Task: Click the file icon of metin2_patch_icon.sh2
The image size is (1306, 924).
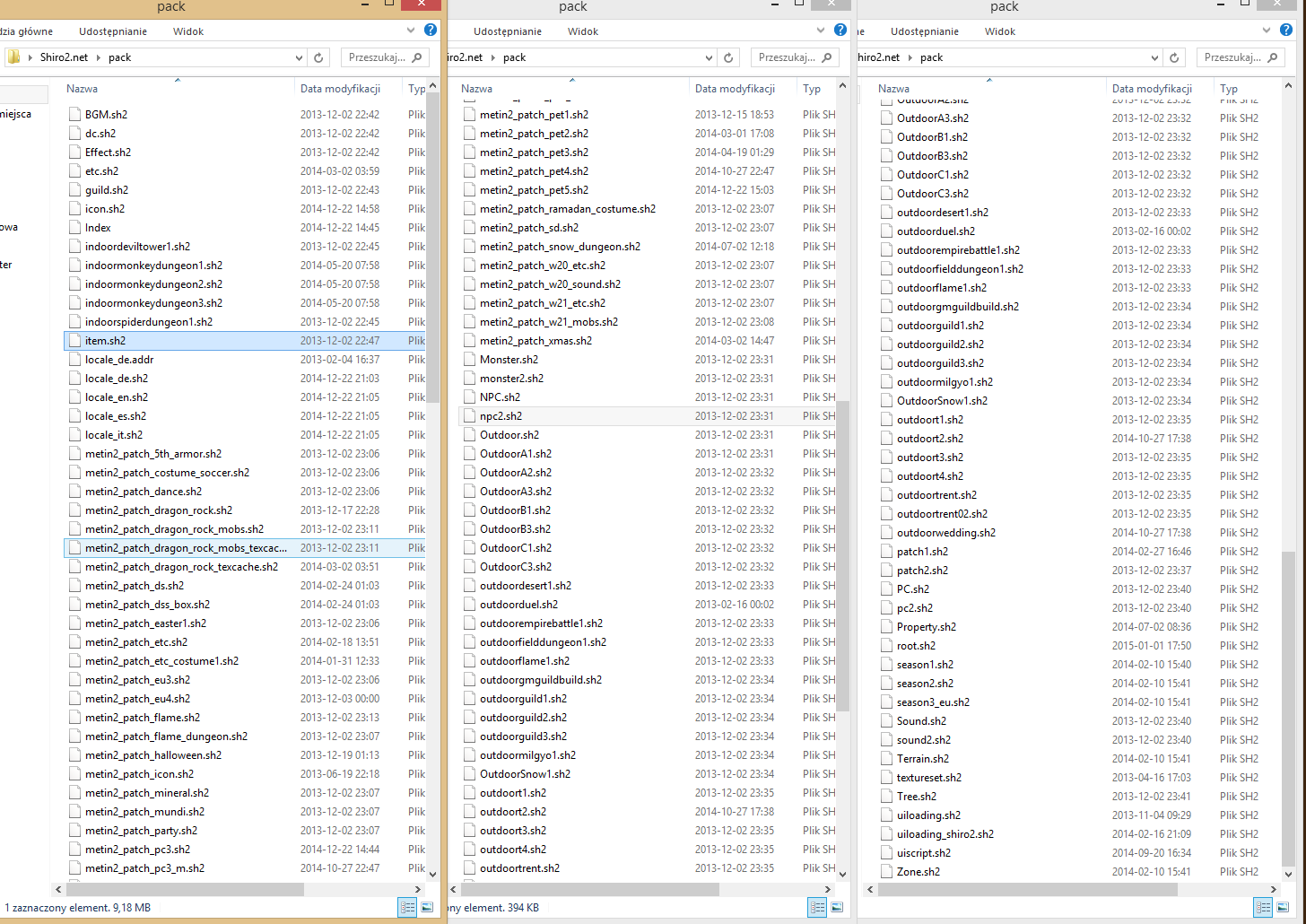Action: pos(75,774)
